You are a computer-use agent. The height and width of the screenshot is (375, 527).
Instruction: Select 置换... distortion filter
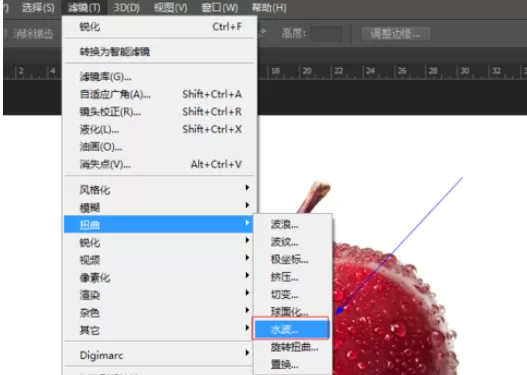(292, 364)
